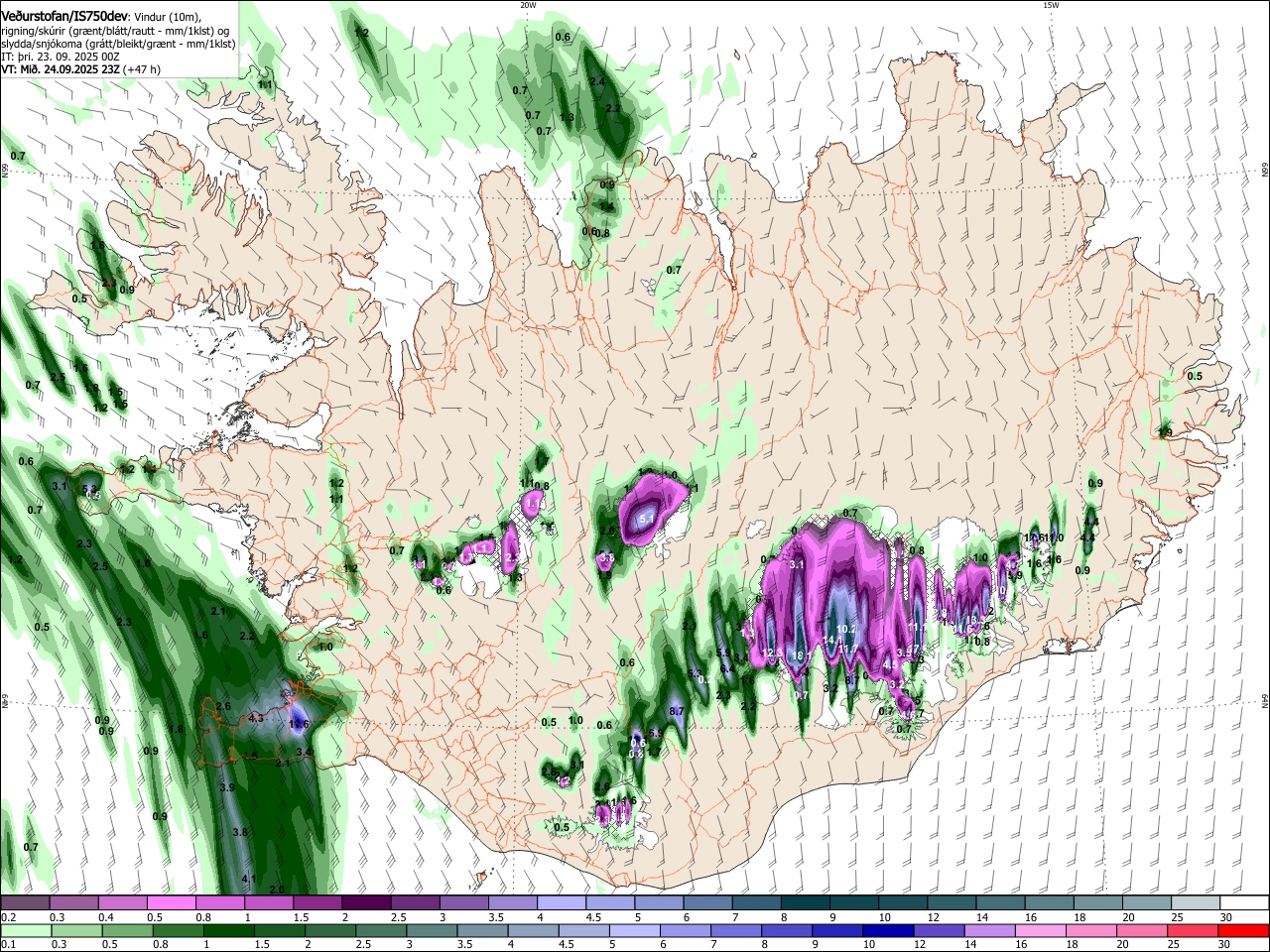Click the '10.2' value over Vatnajökull
This screenshot has height=952, width=1270.
coord(846,629)
